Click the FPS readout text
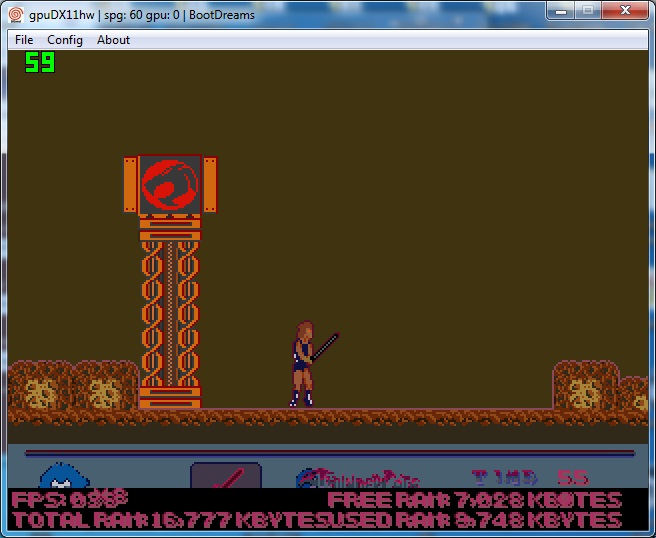The width and height of the screenshot is (656, 538). pyautogui.click(x=69, y=499)
